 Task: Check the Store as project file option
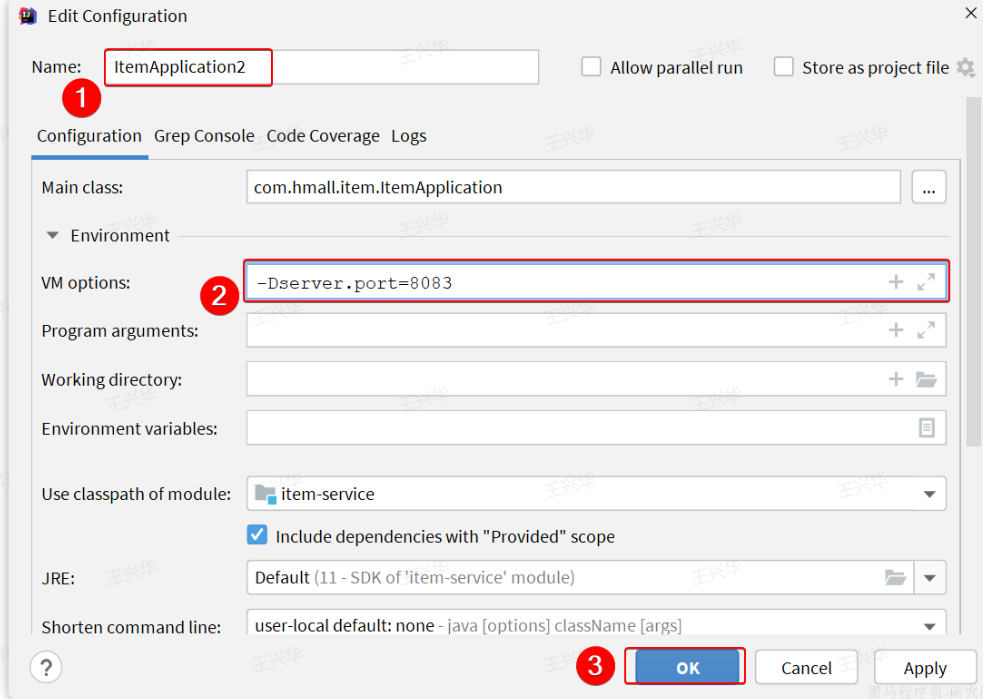784,67
